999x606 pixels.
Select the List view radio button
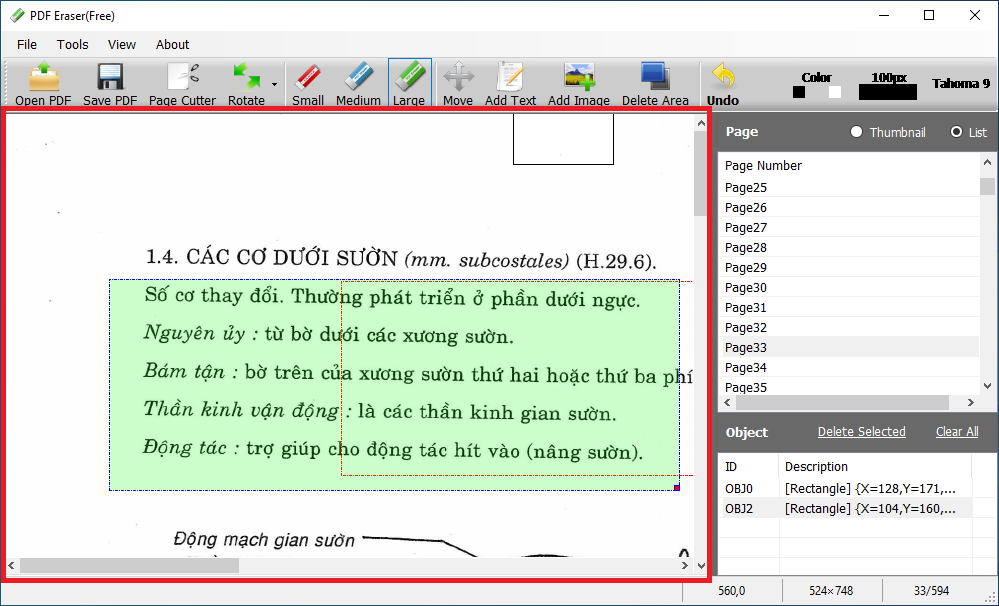click(x=956, y=132)
